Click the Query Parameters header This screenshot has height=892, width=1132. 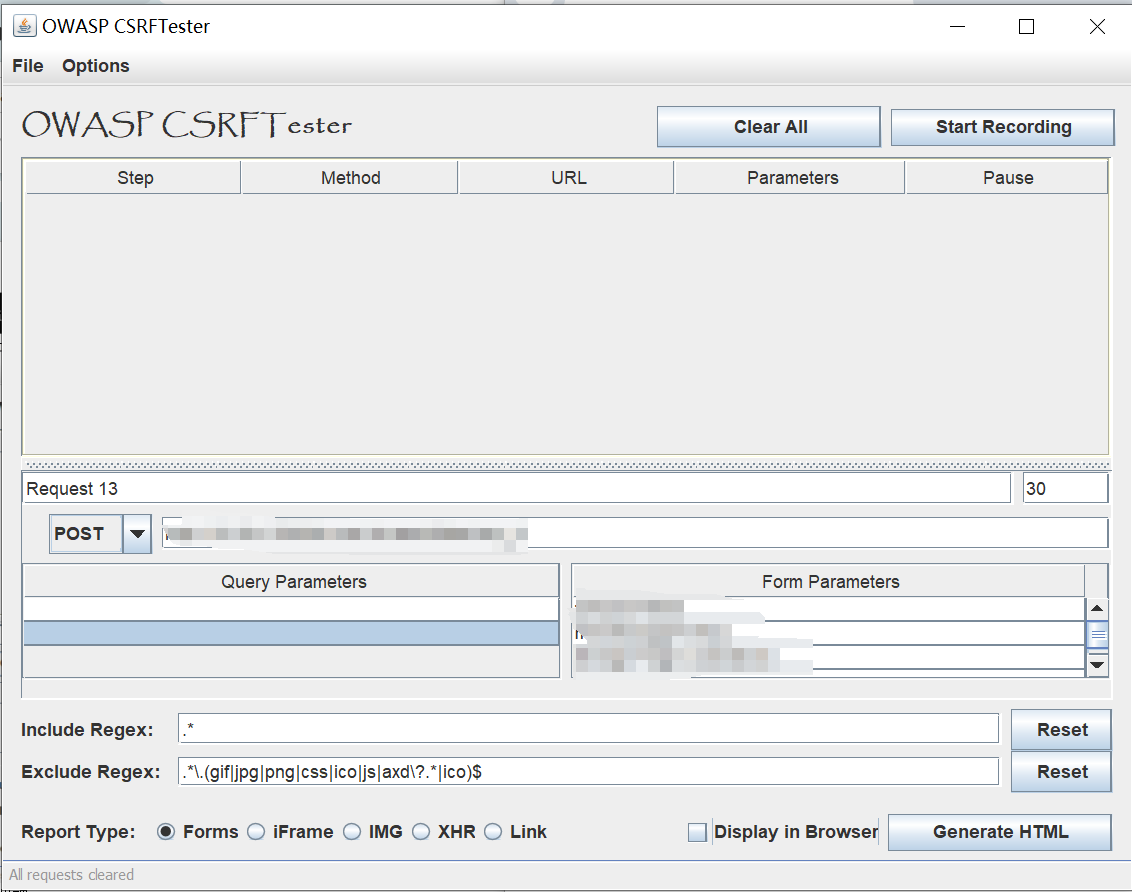[292, 581]
